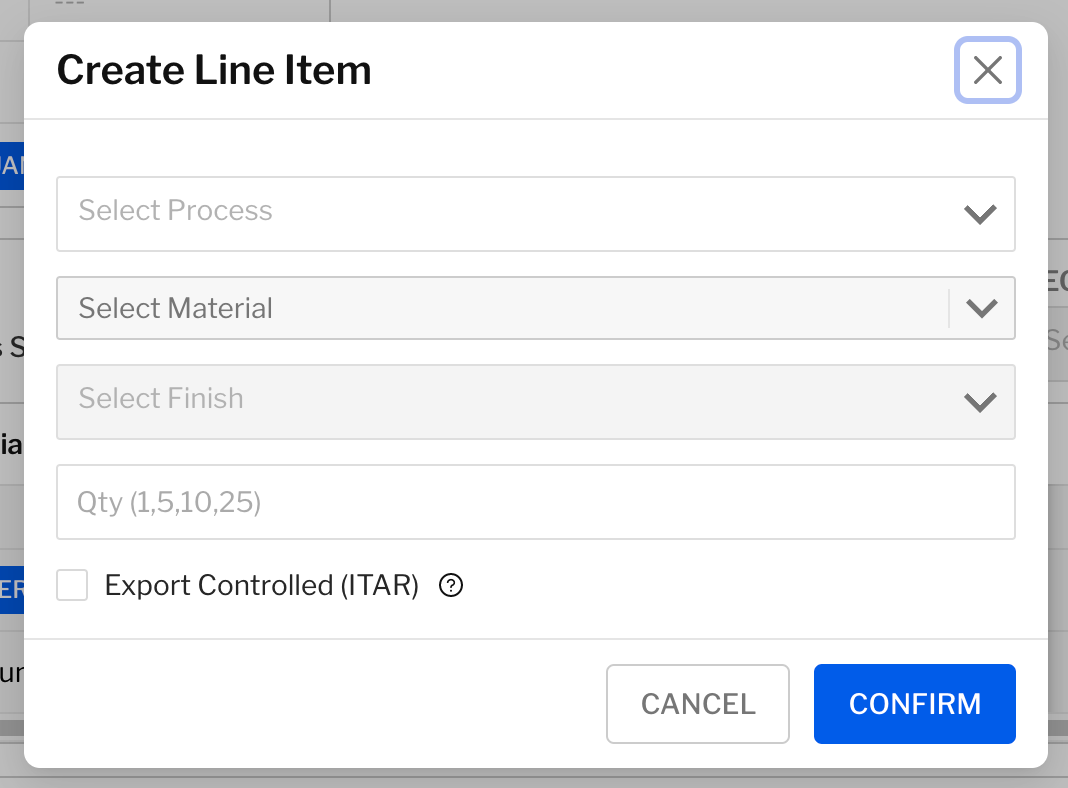
Task: Select the Select Material combo box
Action: [x=535, y=308]
